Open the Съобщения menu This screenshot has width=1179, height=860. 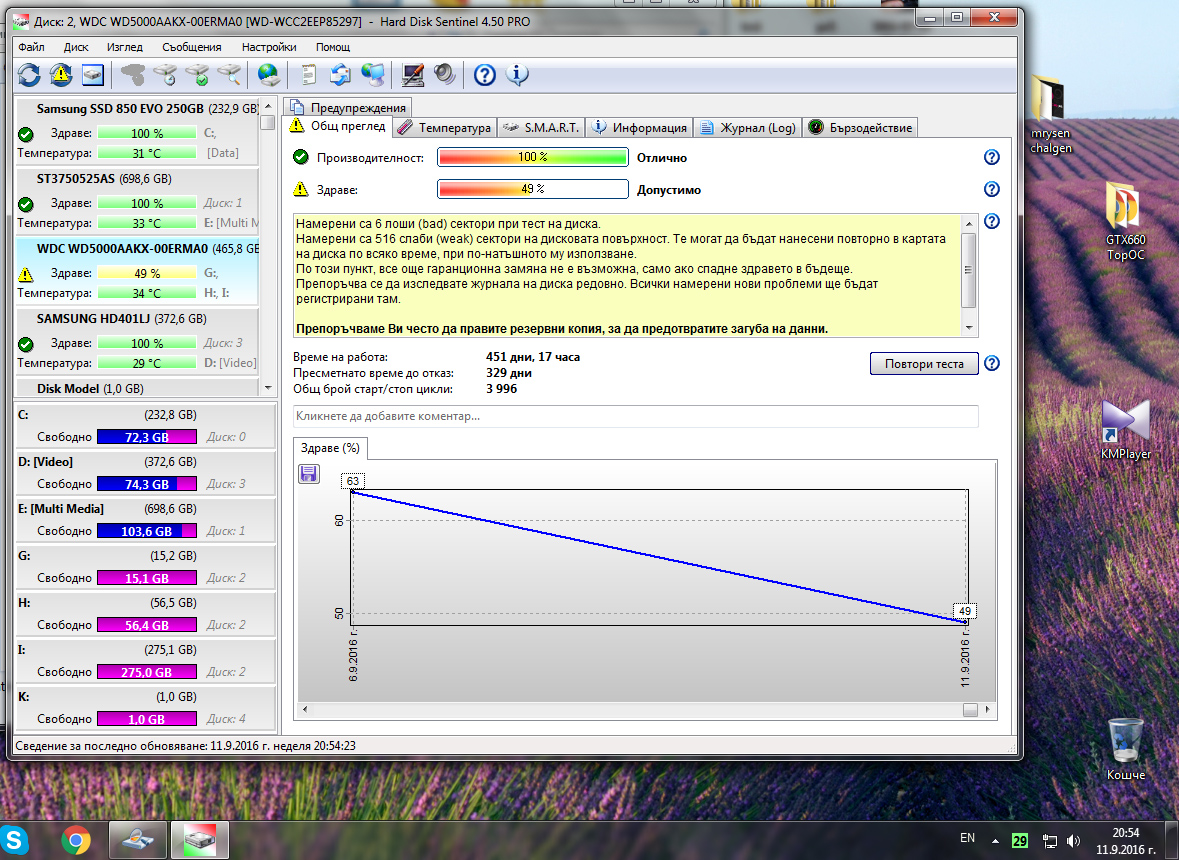pyautogui.click(x=192, y=47)
